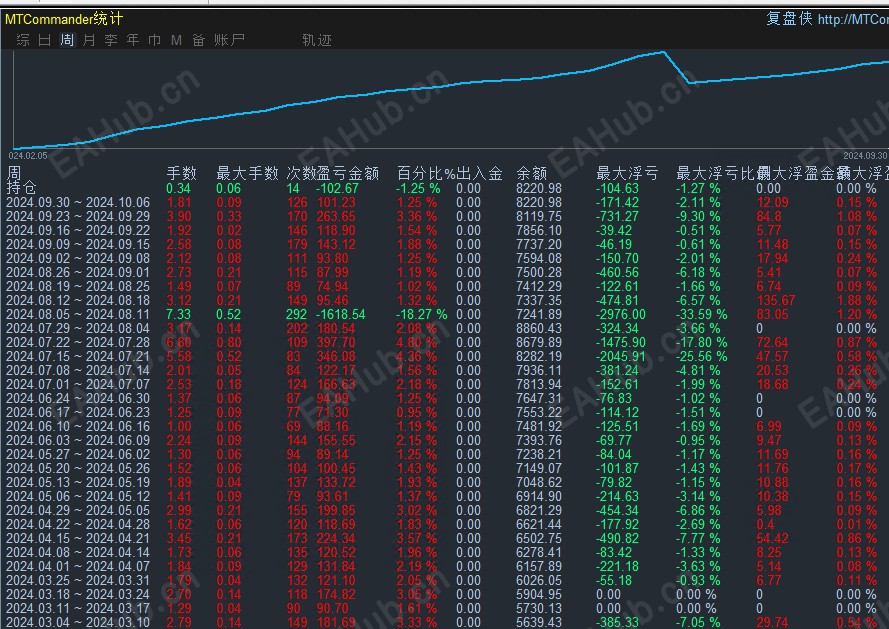Switch to the 日 daily tab

click(x=45, y=40)
